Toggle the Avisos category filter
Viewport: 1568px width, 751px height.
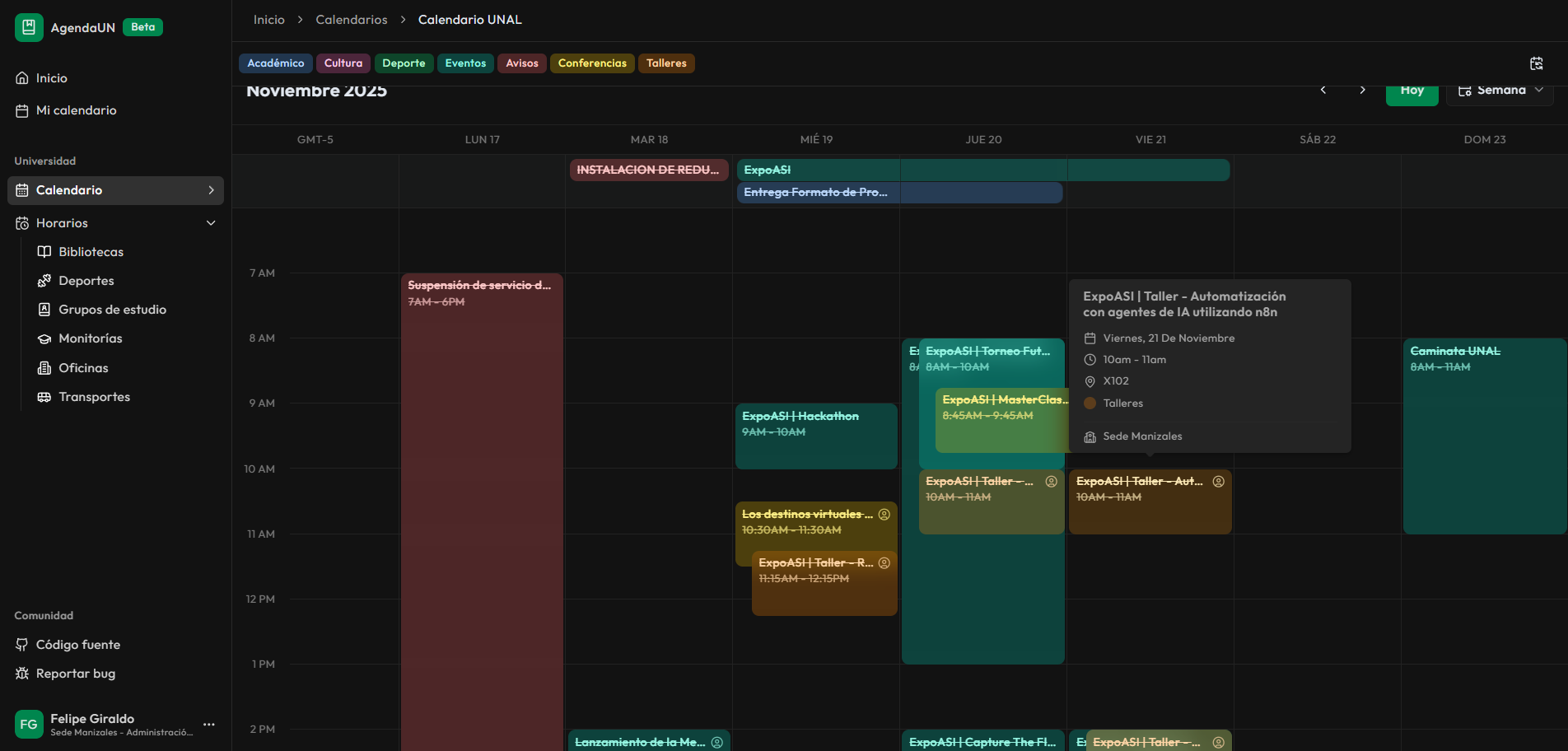(x=522, y=63)
